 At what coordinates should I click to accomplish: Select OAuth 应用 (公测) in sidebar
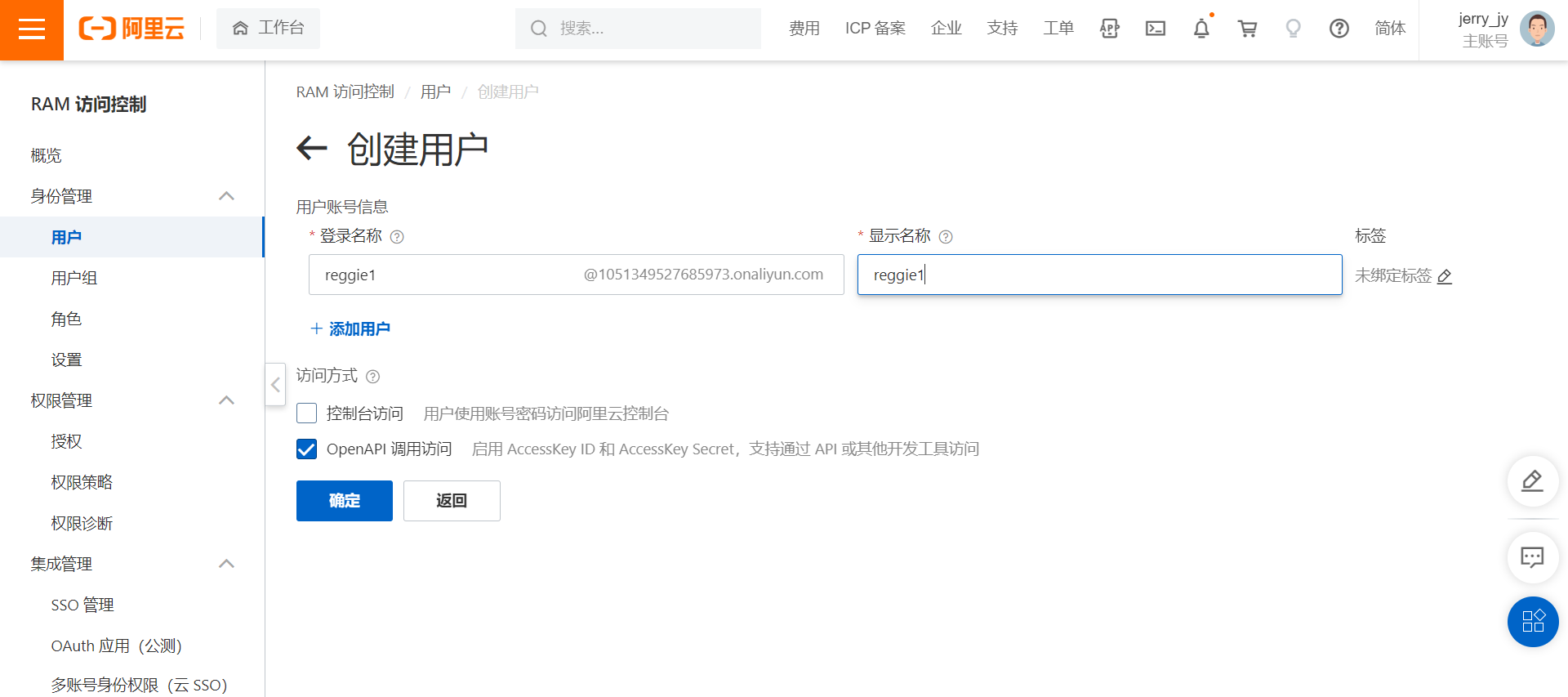[116, 646]
